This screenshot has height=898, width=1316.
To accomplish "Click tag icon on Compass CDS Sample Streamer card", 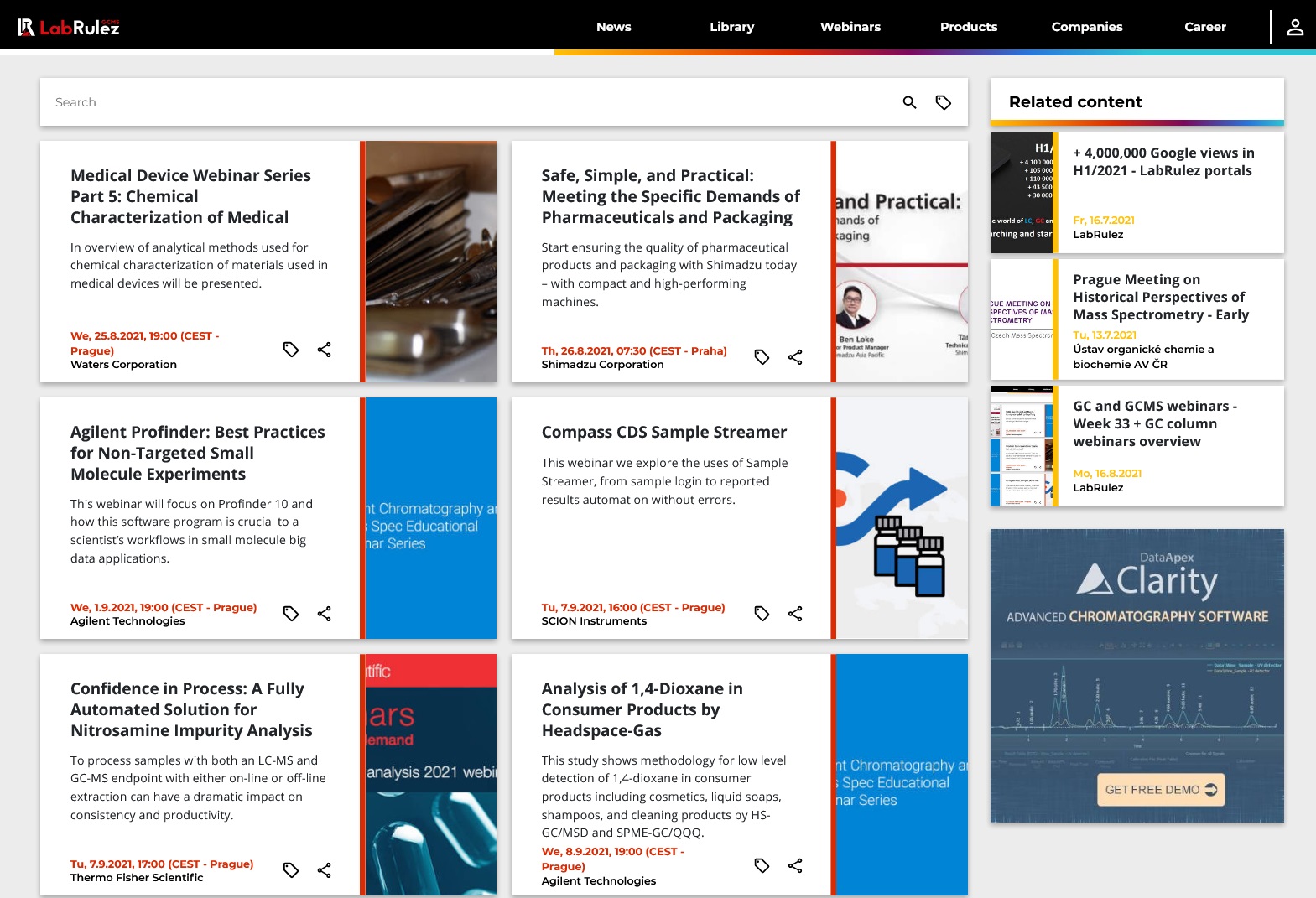I will pyautogui.click(x=762, y=614).
